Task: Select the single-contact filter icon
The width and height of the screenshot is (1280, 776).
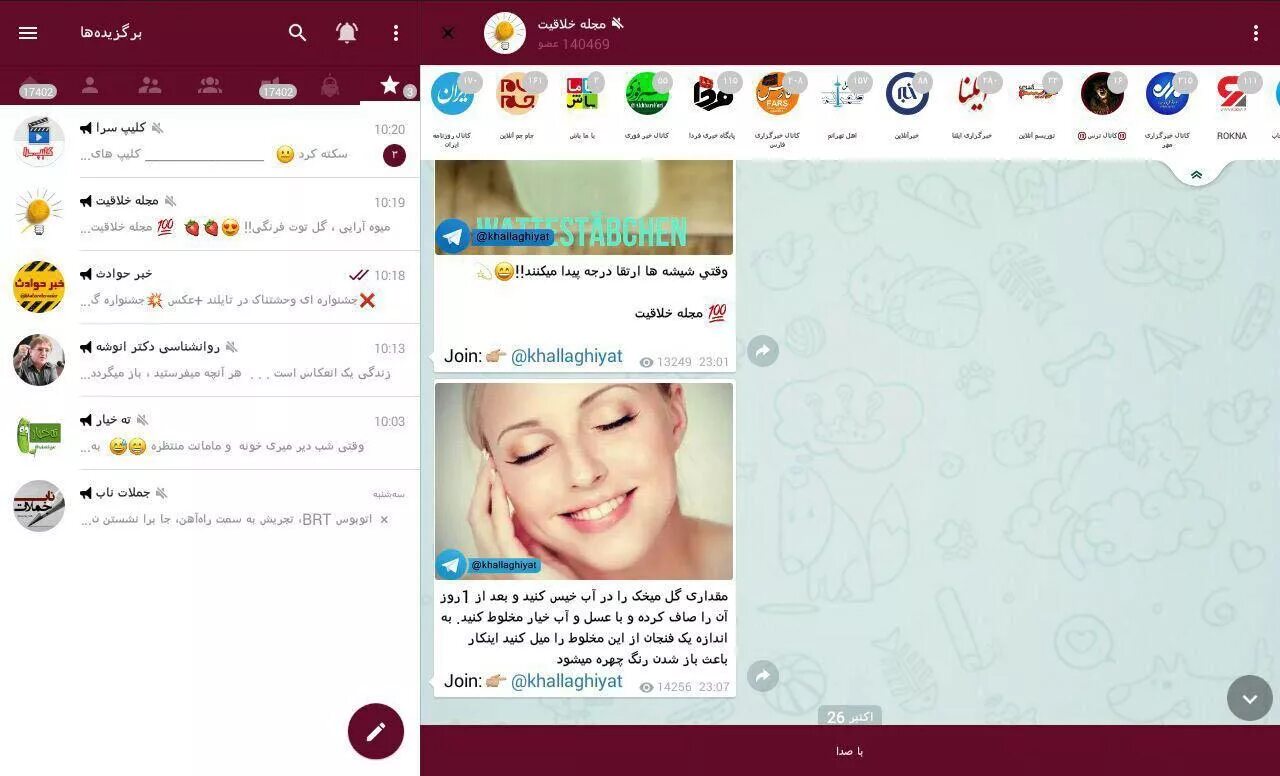Action: 89,85
